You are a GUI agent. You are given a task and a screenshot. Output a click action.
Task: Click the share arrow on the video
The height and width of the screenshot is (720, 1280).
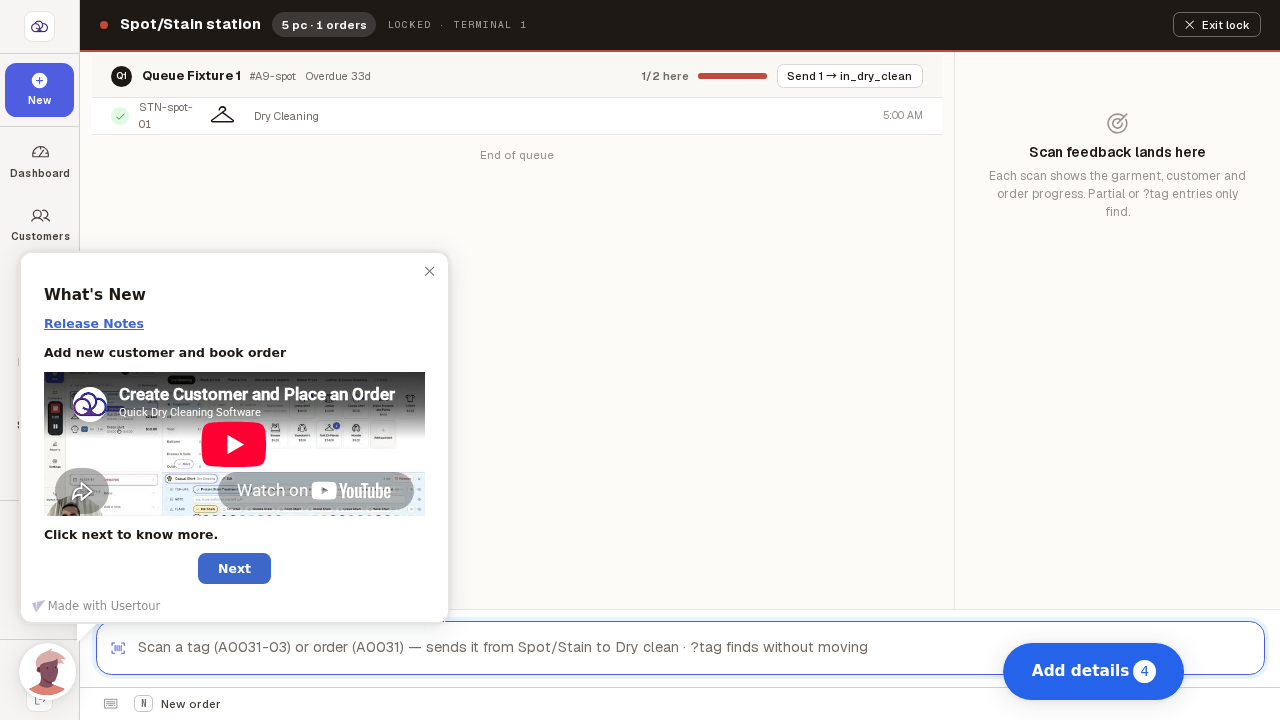click(x=82, y=492)
